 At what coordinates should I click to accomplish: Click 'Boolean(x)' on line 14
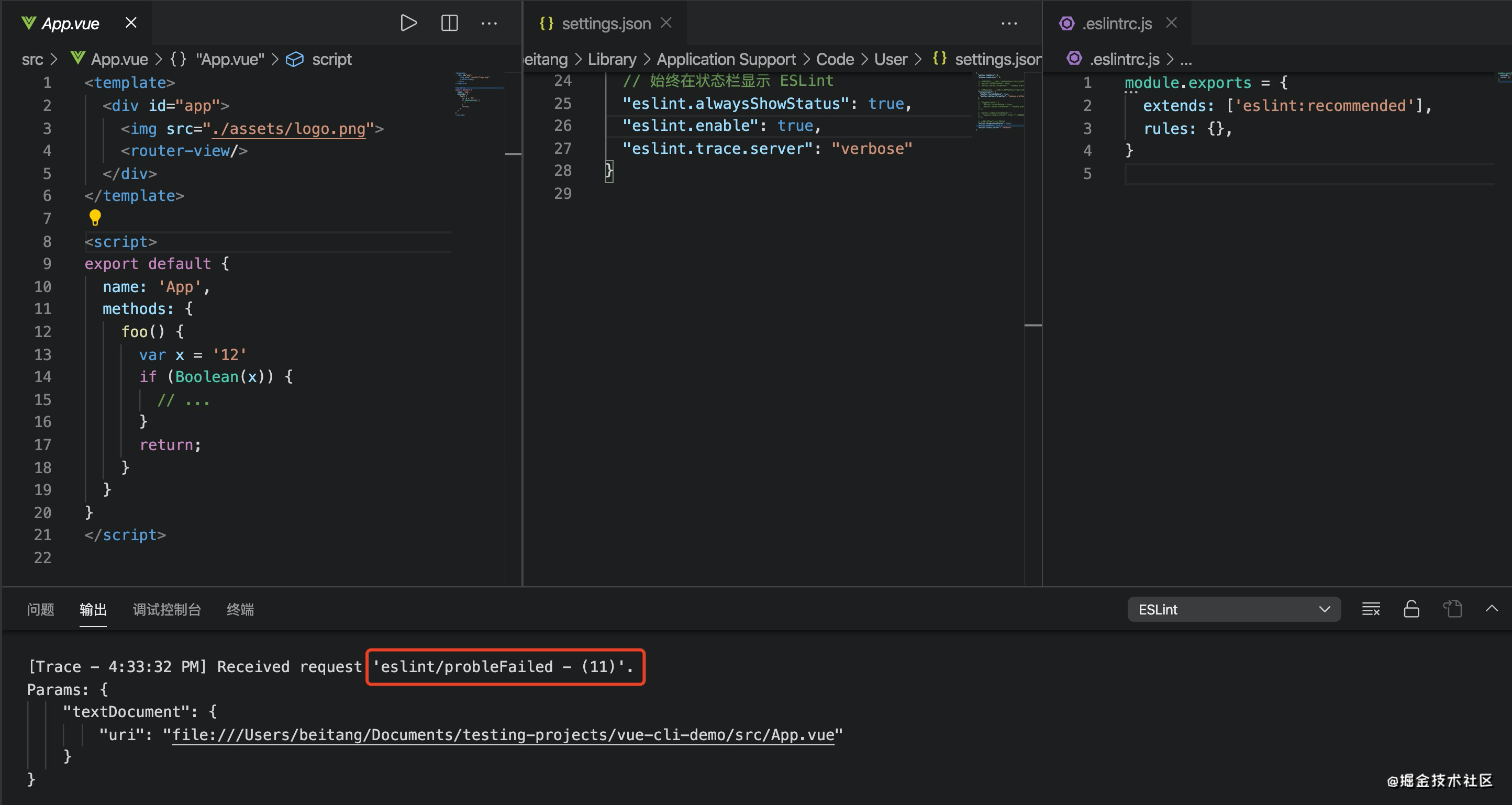(x=225, y=377)
